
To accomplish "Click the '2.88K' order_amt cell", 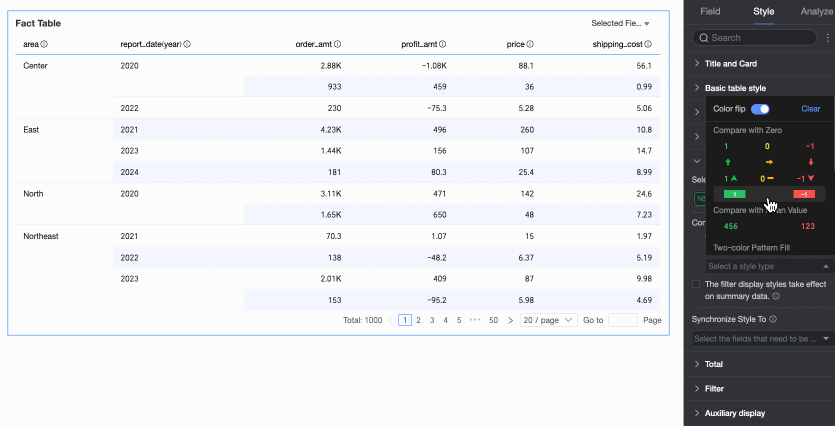I will pyautogui.click(x=331, y=66).
